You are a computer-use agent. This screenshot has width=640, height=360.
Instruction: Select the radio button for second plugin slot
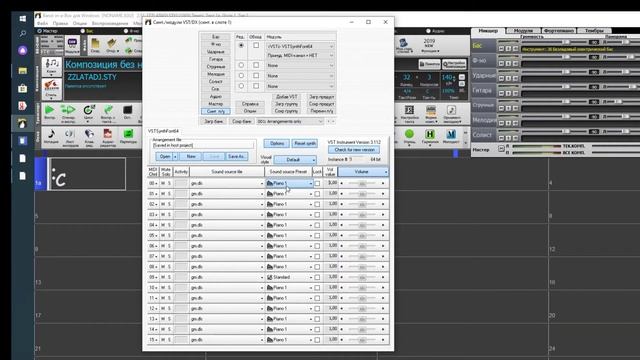point(241,65)
